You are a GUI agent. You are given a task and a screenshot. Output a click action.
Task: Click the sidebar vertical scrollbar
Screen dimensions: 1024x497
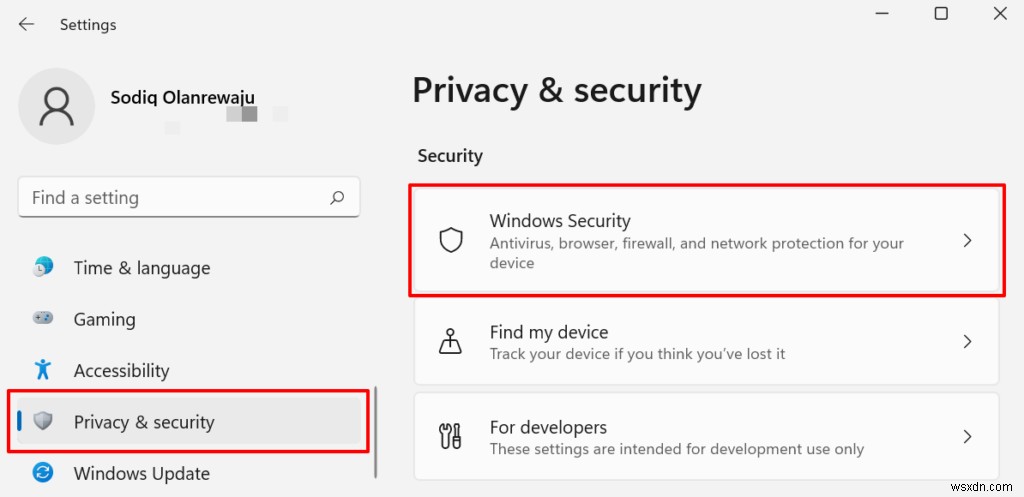click(x=375, y=430)
